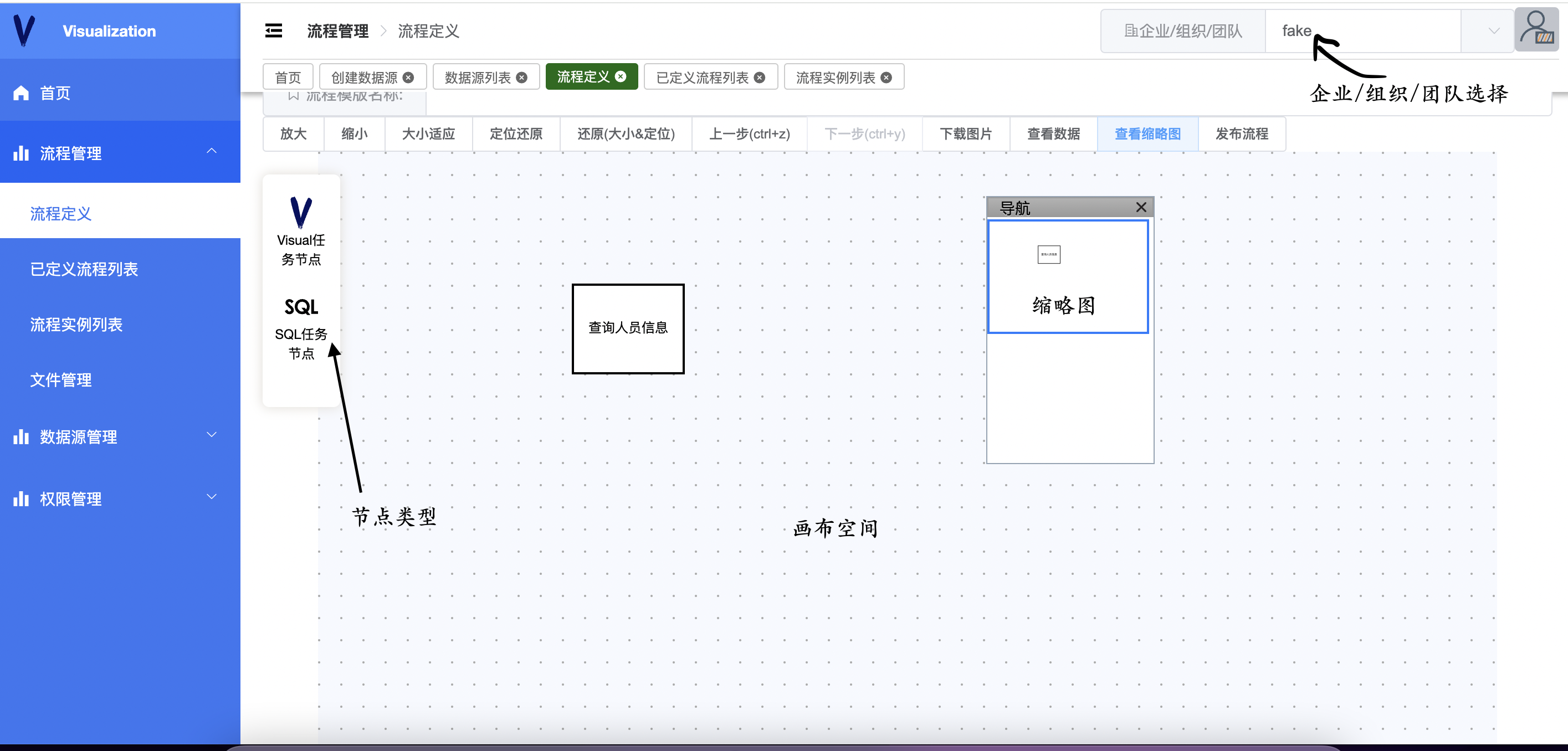
Task: Close the 流程实例列表 tab
Action: pyautogui.click(x=887, y=78)
